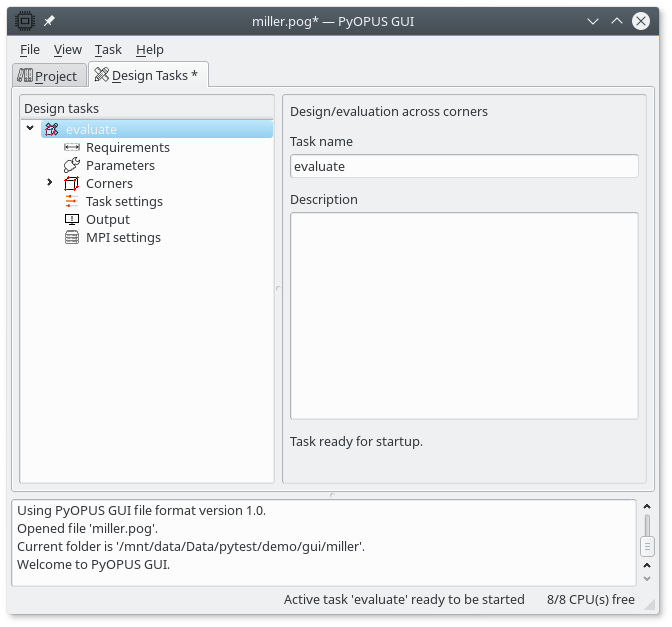The image size is (672, 627).
Task: Select the Design Tasks tab
Action: (x=147, y=75)
